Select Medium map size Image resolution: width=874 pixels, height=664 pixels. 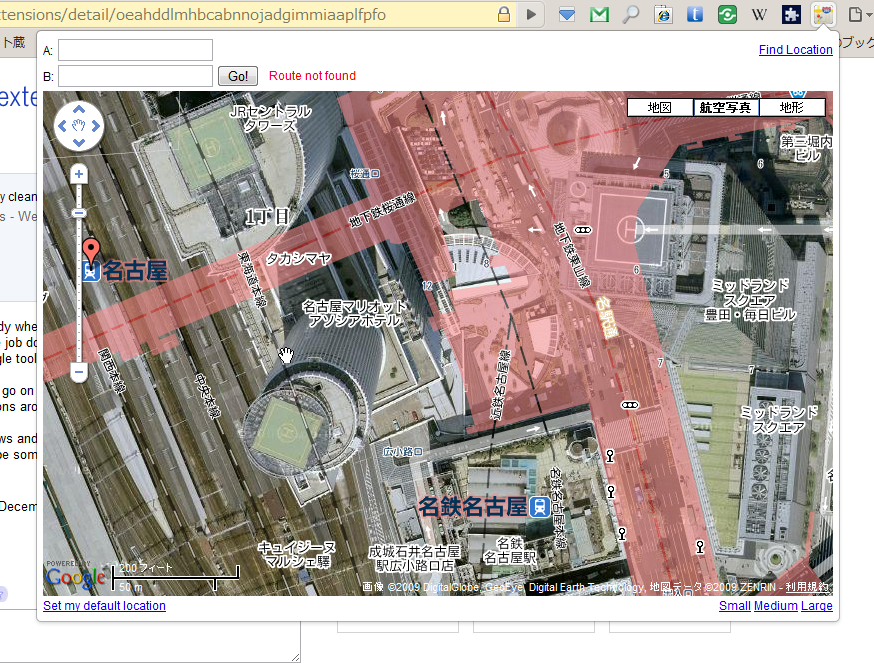point(775,606)
